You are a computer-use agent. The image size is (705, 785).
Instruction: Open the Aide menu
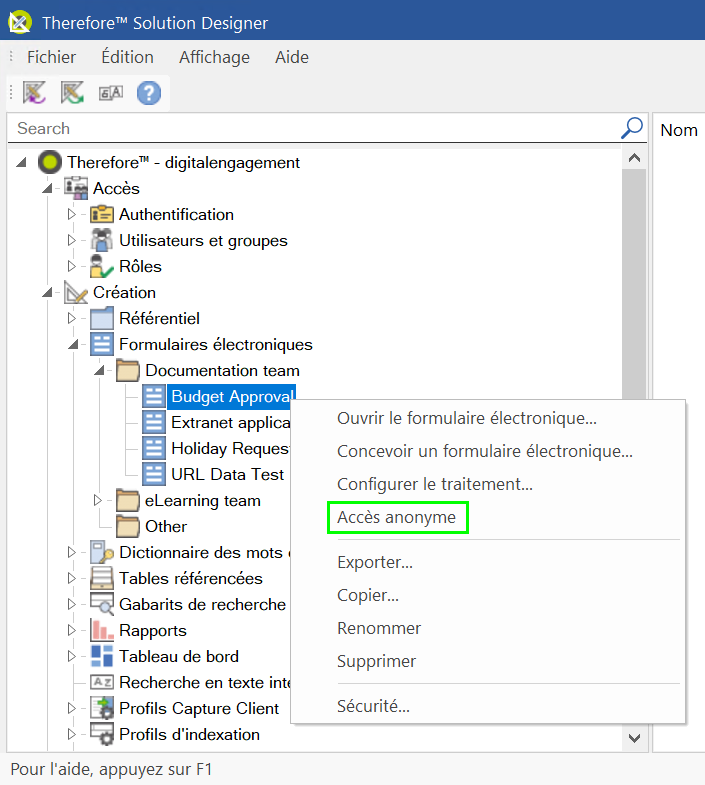(x=292, y=57)
